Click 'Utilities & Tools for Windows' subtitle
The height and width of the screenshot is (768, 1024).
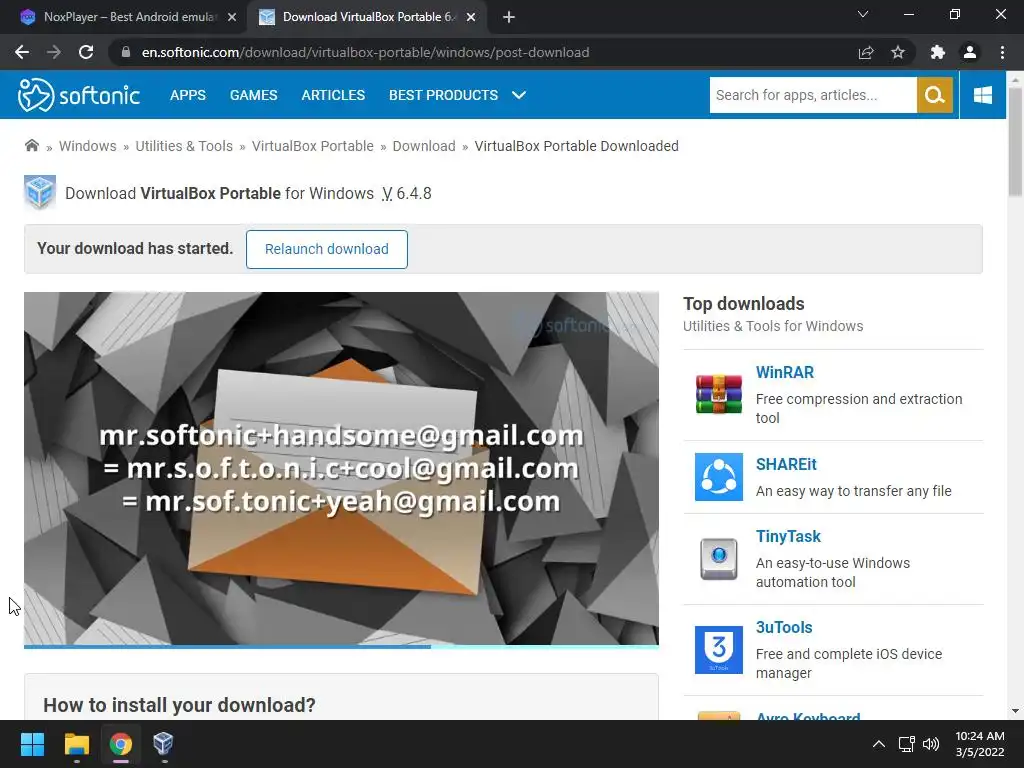point(773,326)
